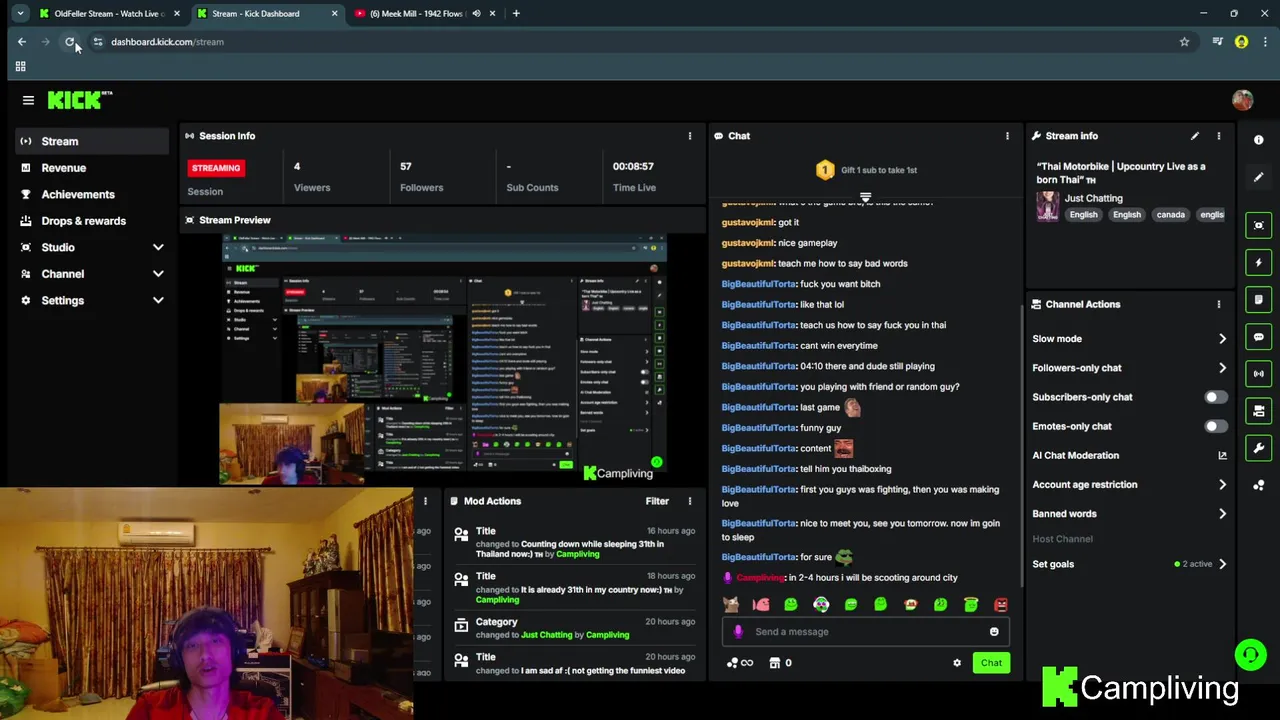Enable Subscribers-only chat toggle
The image size is (1280, 720).
[x=1215, y=397]
